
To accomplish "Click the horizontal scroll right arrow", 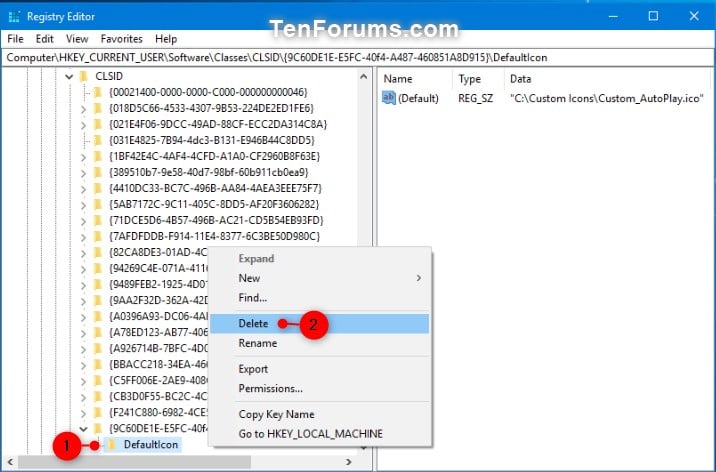I will [349, 462].
